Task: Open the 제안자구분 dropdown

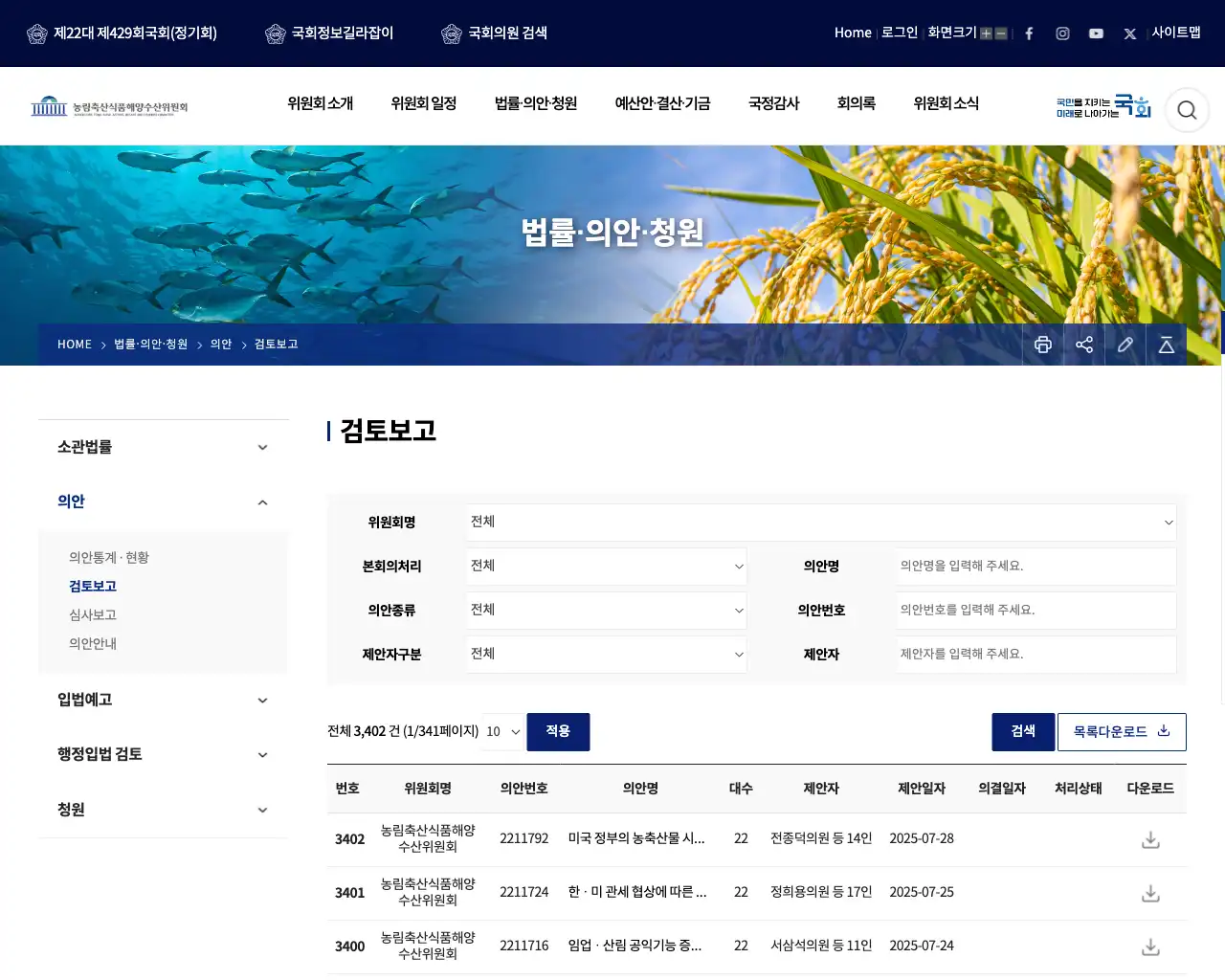Action: [x=607, y=655]
